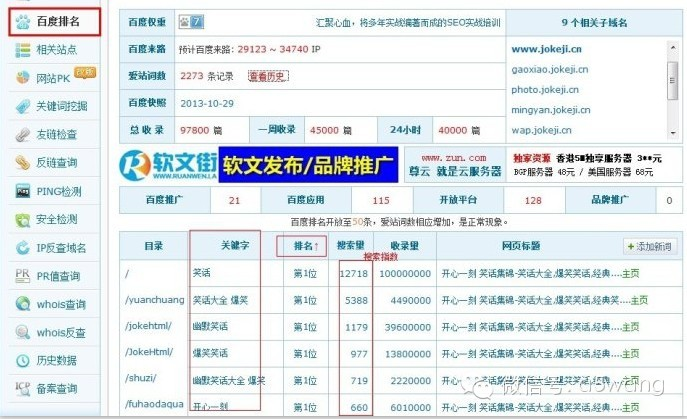Click the 百度推广 value 21
This screenshot has width=687, height=419.
pyautogui.click(x=234, y=201)
